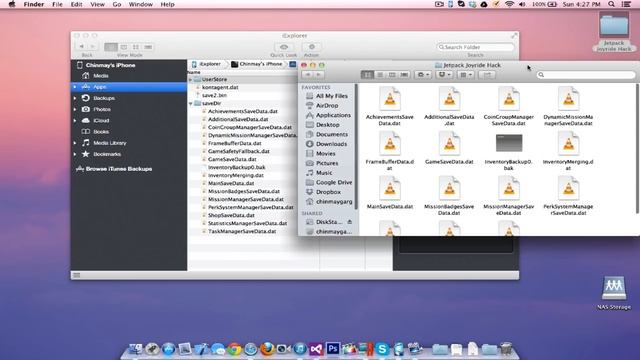Switch Finder window to Cover Flow view
640x360 pixels.
coord(404,75)
